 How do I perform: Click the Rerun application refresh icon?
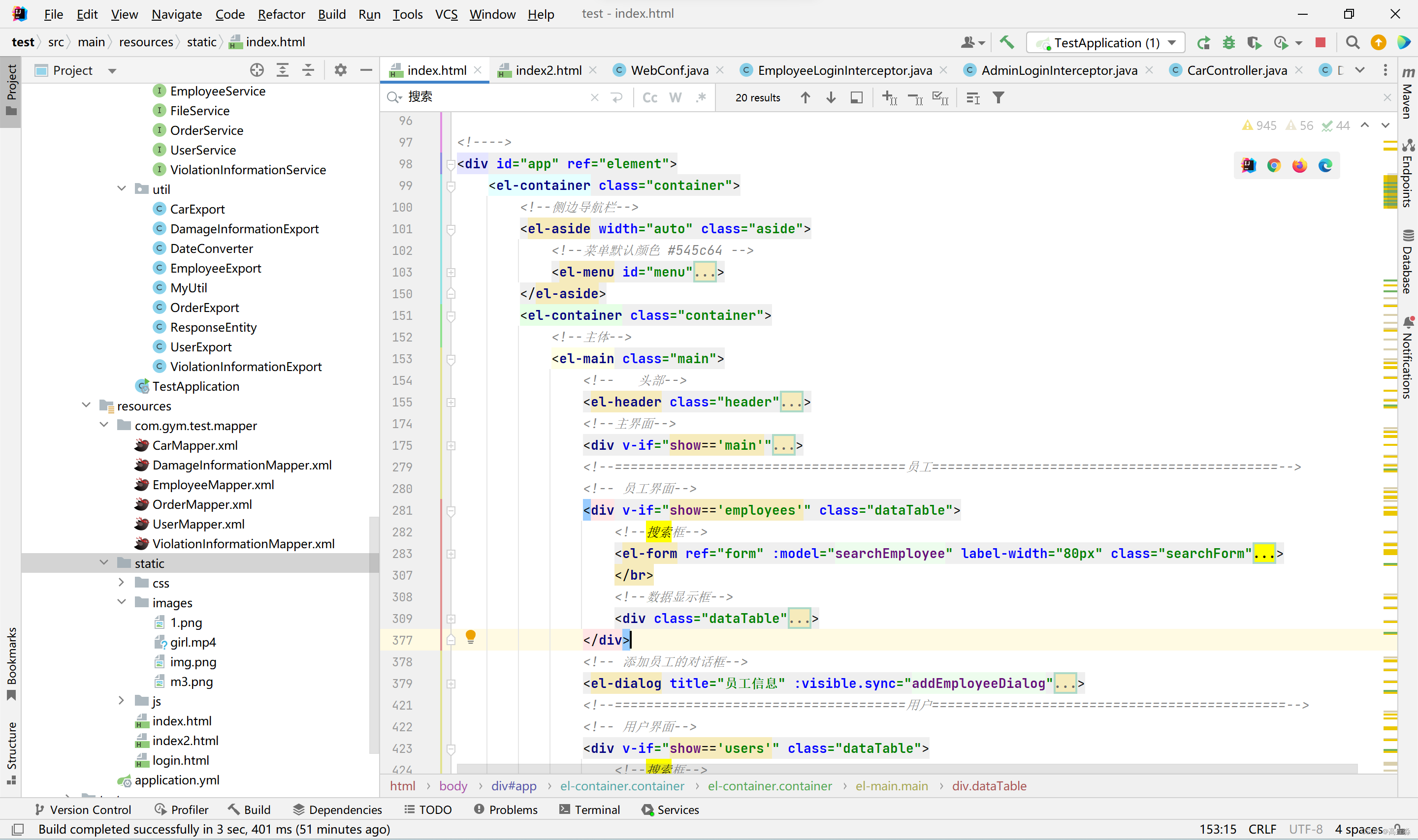(x=1204, y=42)
